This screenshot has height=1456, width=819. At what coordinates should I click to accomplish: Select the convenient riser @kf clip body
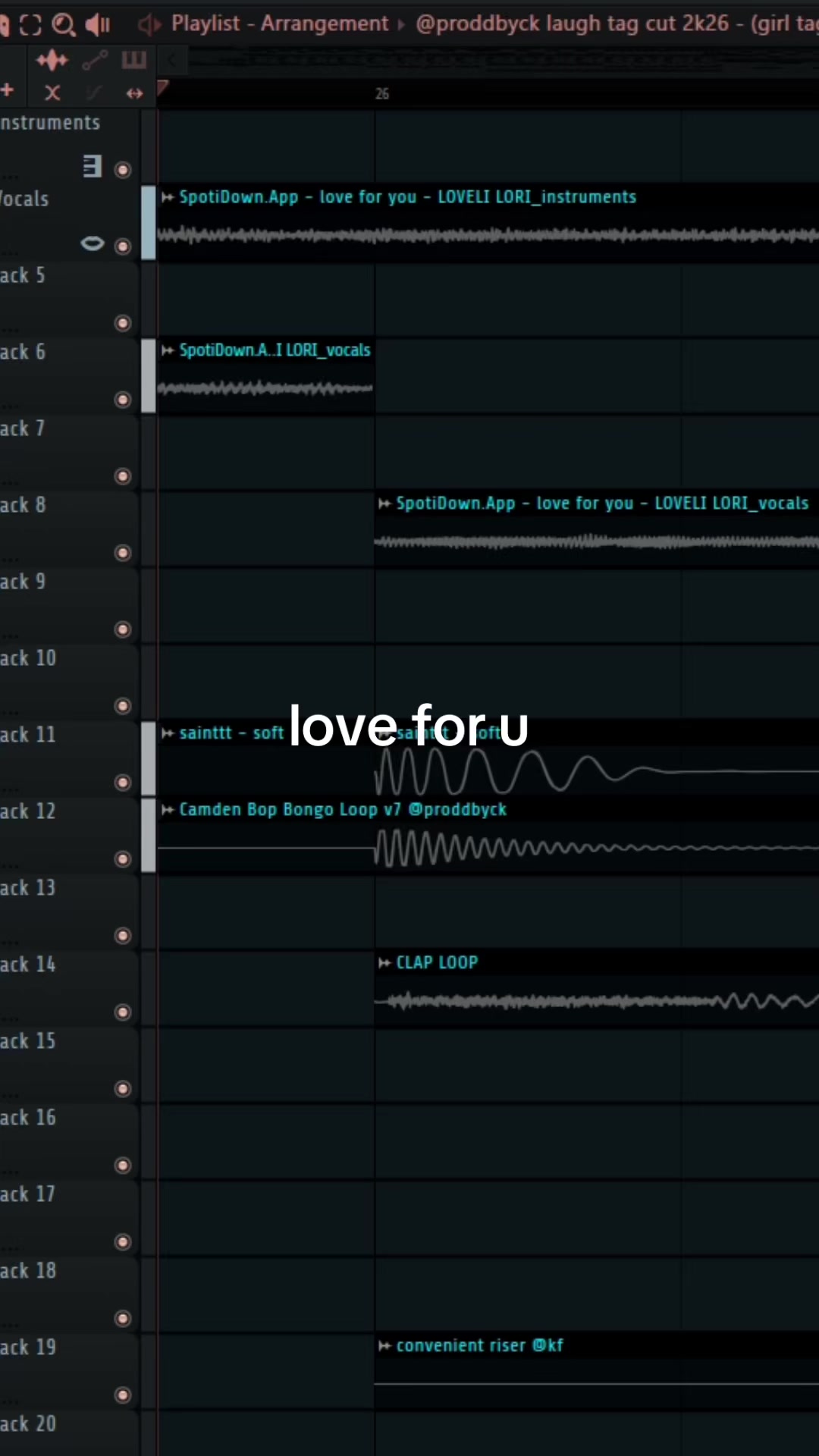pos(596,1385)
